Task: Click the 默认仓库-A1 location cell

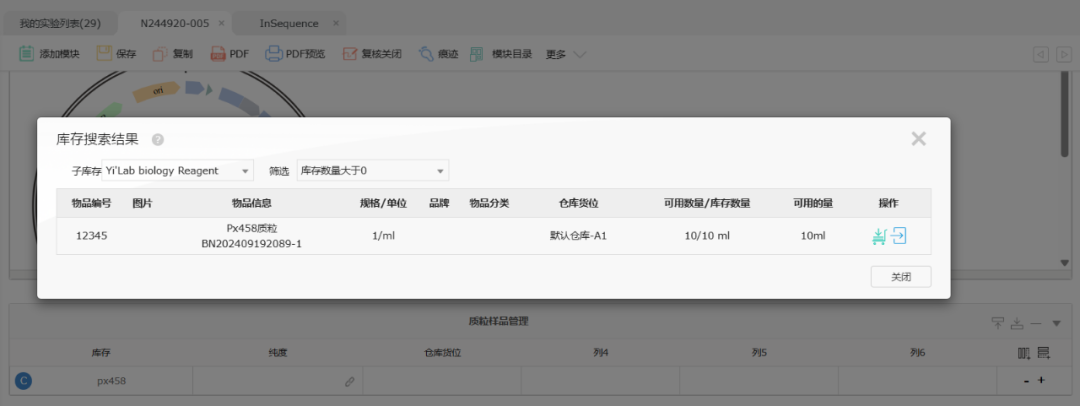Action: (578, 236)
